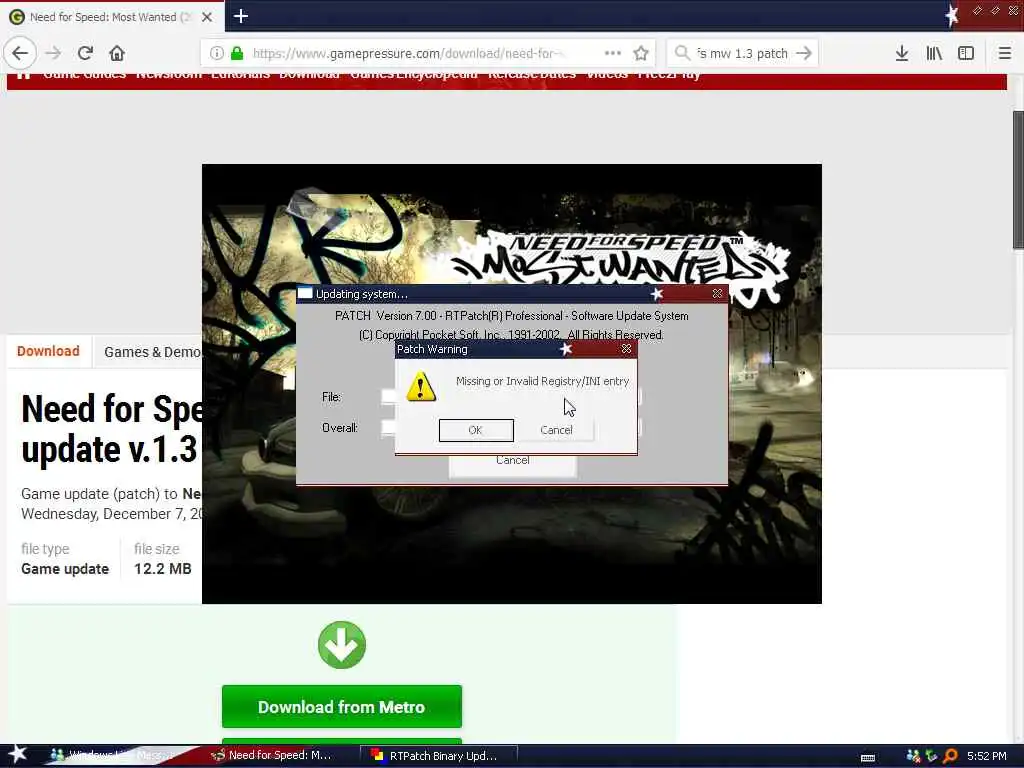This screenshot has width=1024, height=768.
Task: Go back to the previous page
Action: (x=20, y=53)
